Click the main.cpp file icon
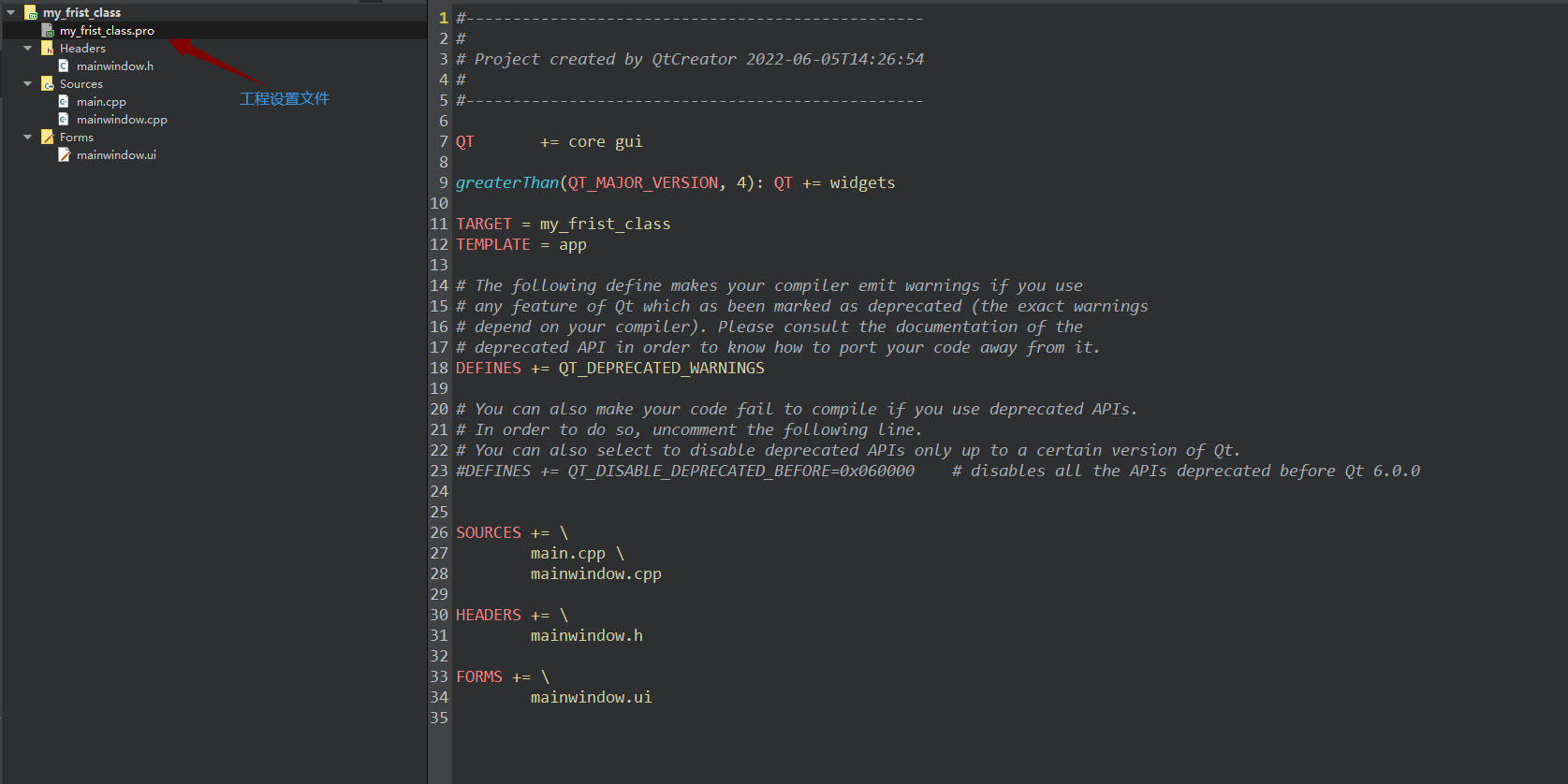The width and height of the screenshot is (1568, 784). 64,102
